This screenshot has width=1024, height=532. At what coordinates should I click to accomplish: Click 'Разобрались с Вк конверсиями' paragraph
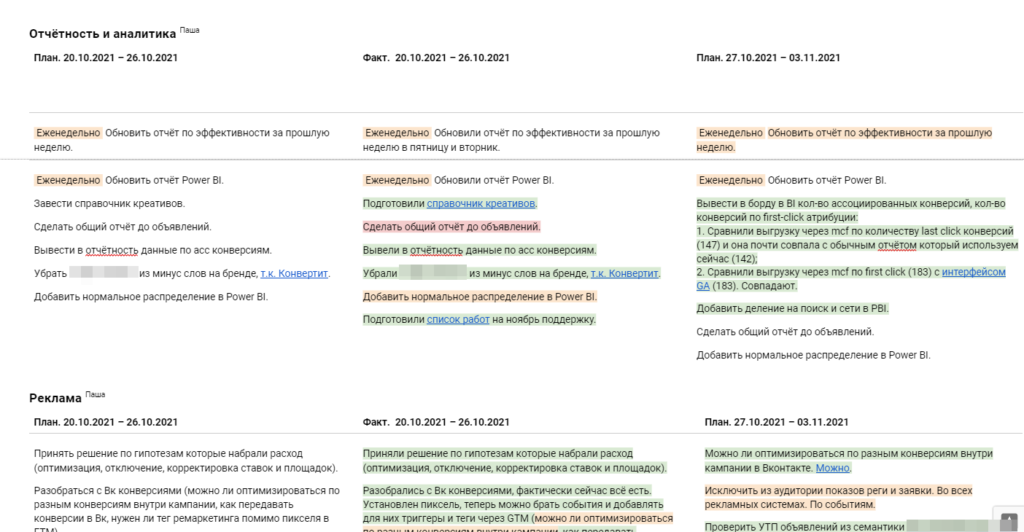click(x=518, y=510)
